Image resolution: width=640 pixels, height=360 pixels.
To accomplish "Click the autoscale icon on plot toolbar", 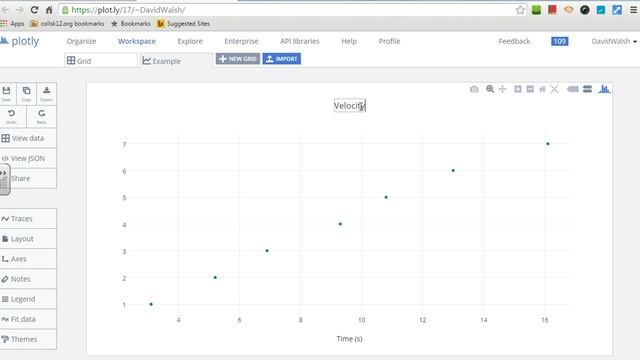I will (x=542, y=89).
